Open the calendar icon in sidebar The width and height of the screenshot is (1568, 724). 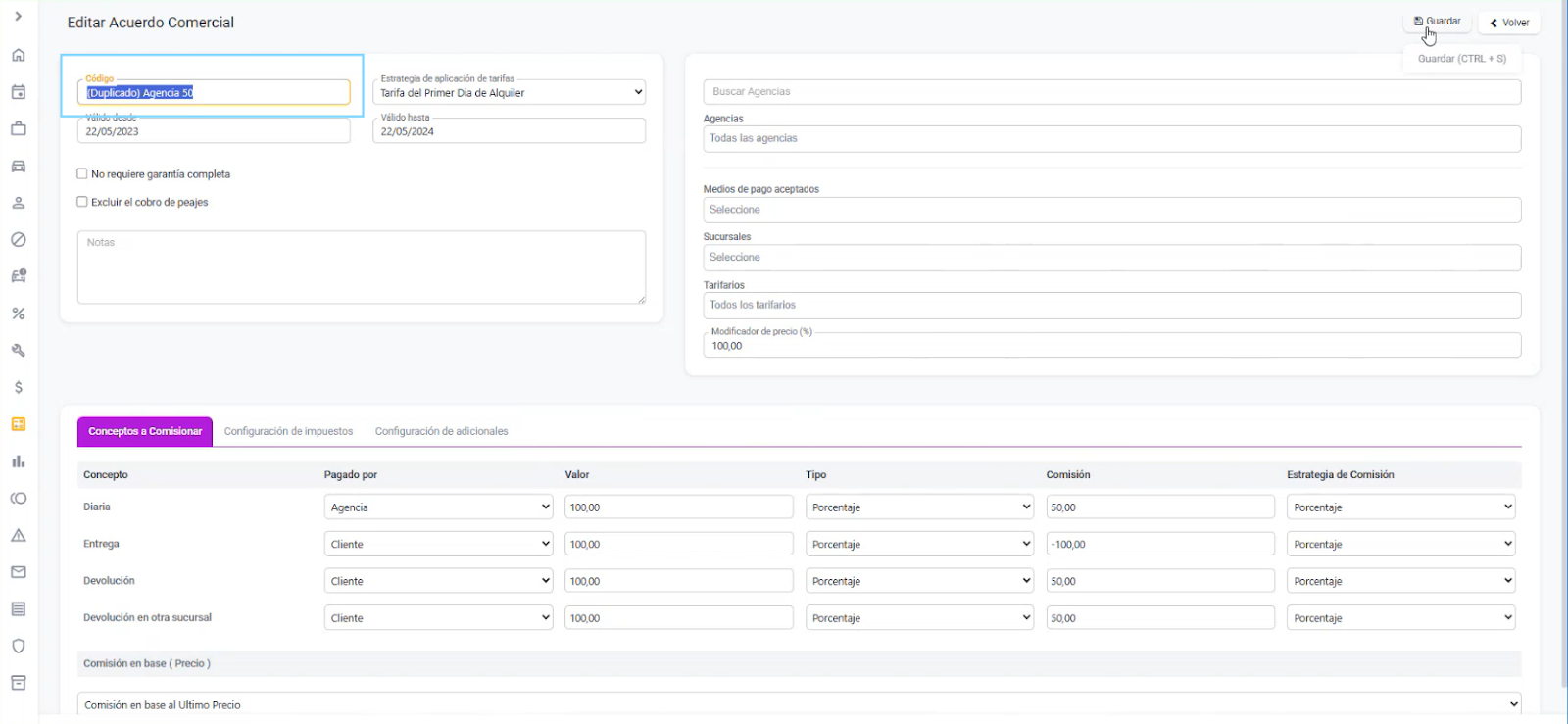18,92
